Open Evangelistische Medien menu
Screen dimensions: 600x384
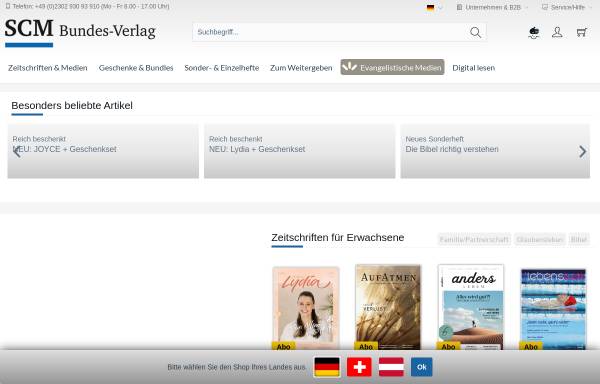pos(392,67)
